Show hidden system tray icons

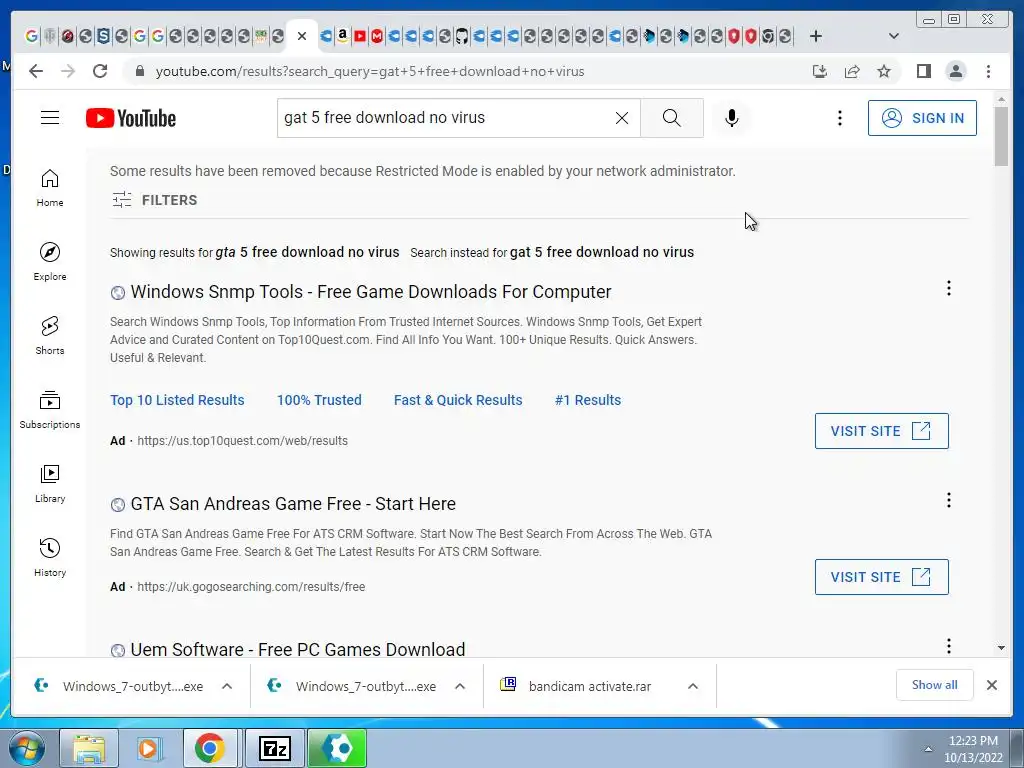click(927, 749)
